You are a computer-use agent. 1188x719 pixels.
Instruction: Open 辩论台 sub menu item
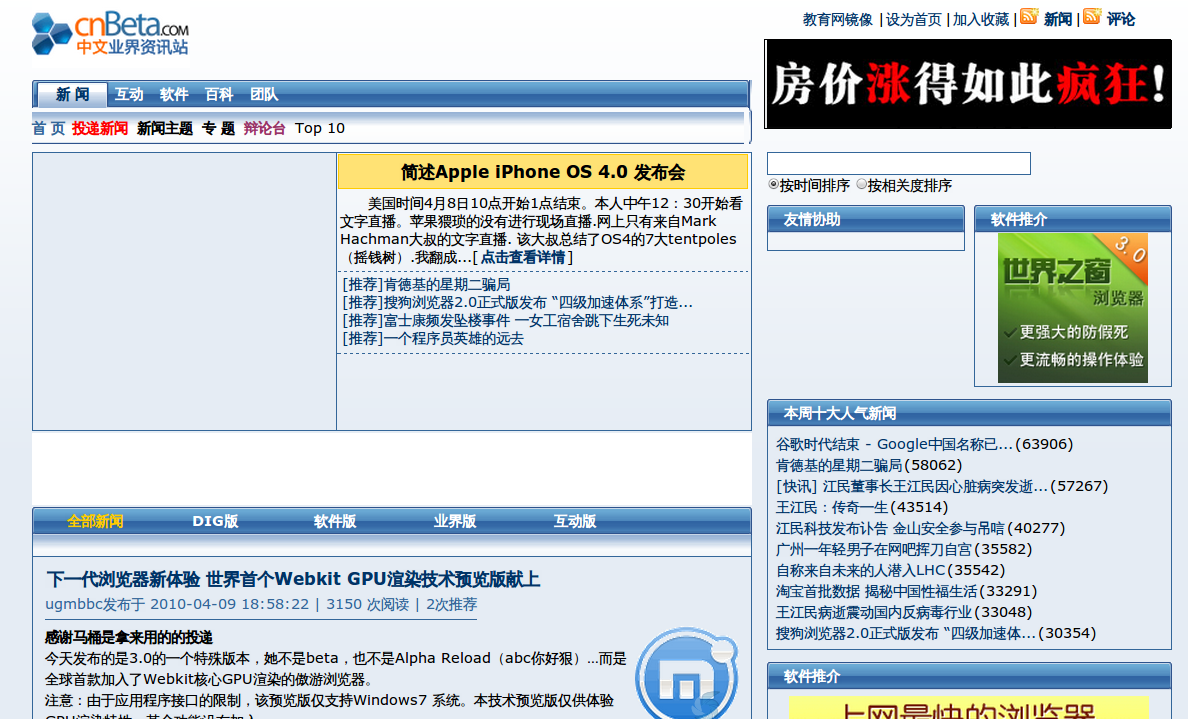point(264,128)
